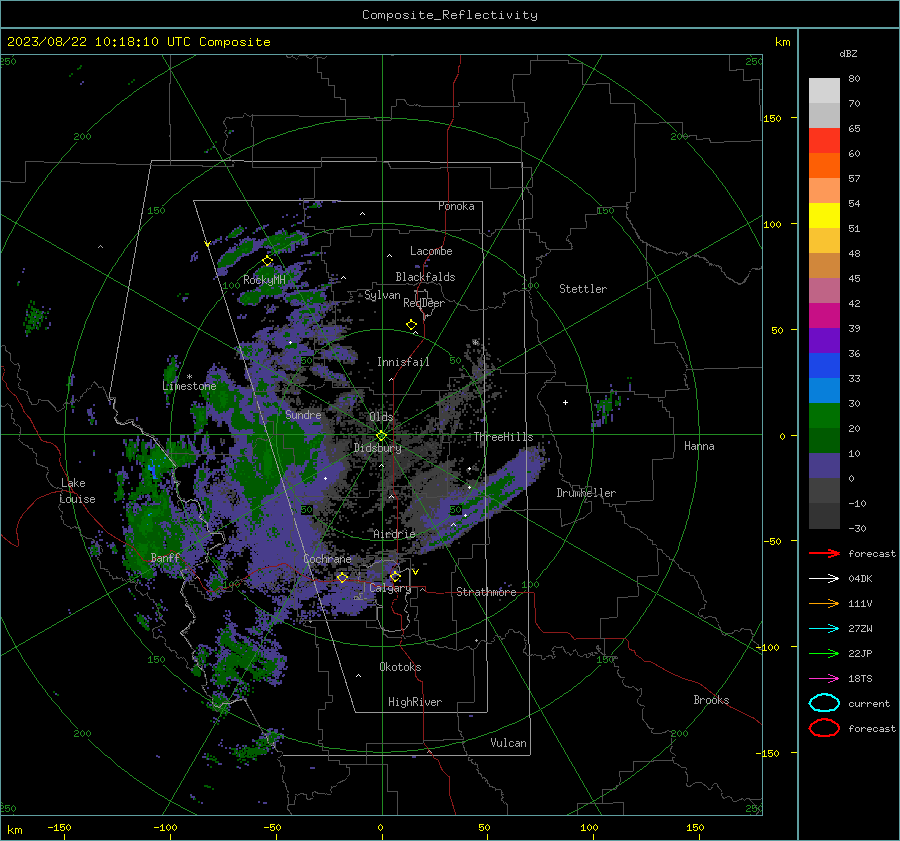
Task: Click the Olds label
Action: pyautogui.click(x=381, y=417)
